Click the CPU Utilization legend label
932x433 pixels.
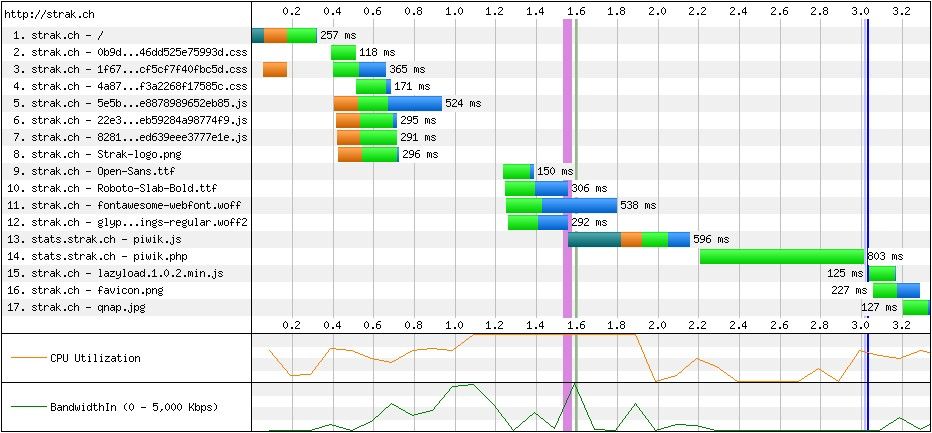click(95, 358)
